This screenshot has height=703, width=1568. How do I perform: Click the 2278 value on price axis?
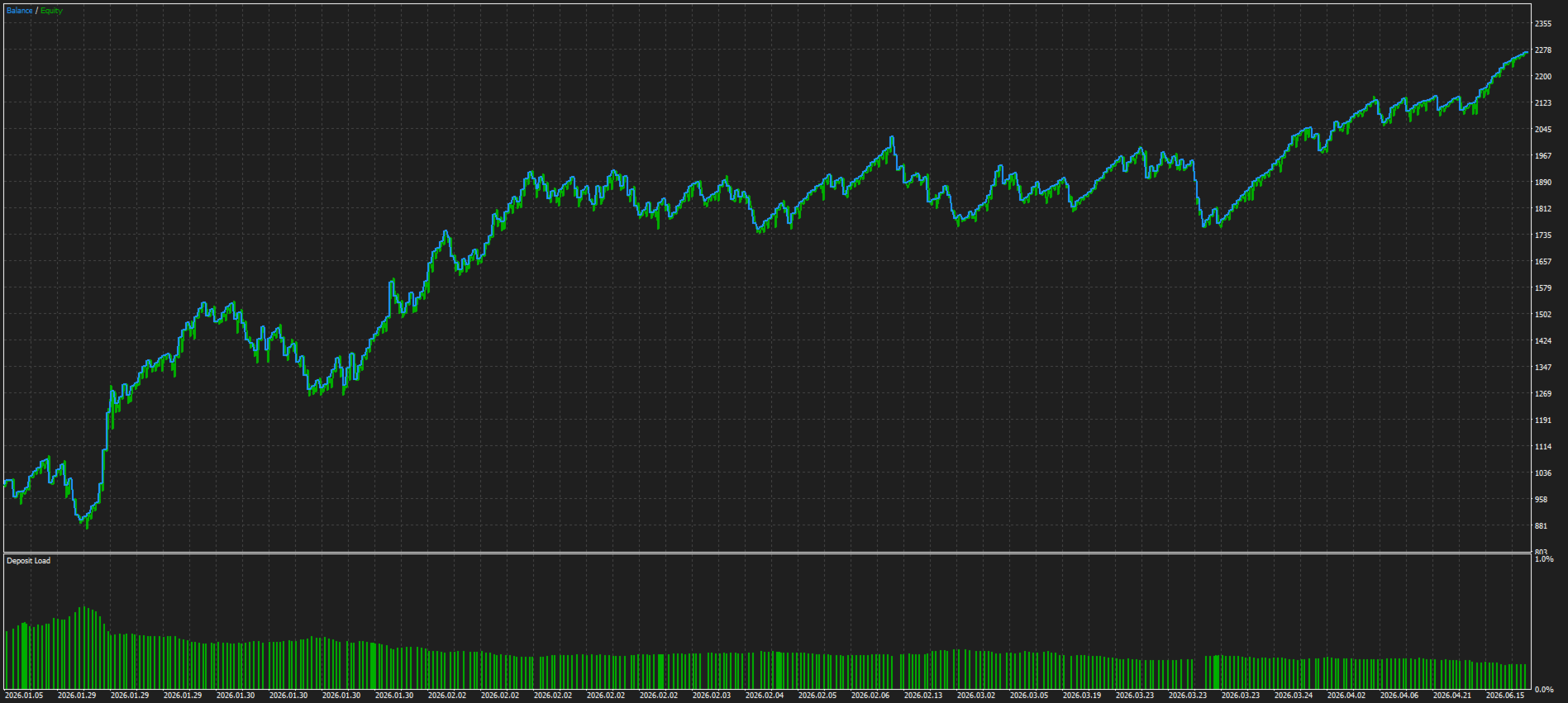[1542, 50]
